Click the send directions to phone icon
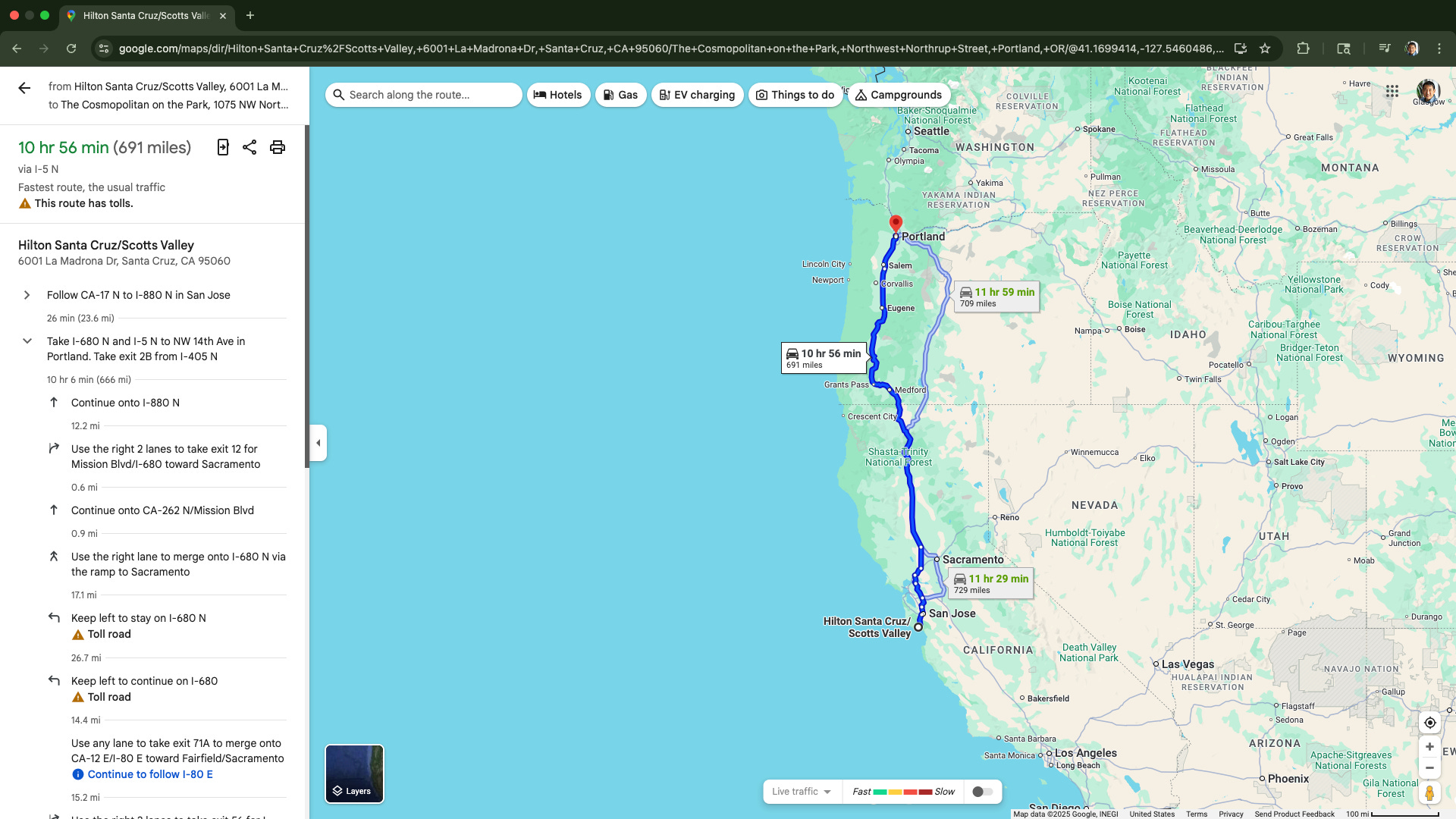Screen dimensions: 1456x819 click(x=223, y=147)
